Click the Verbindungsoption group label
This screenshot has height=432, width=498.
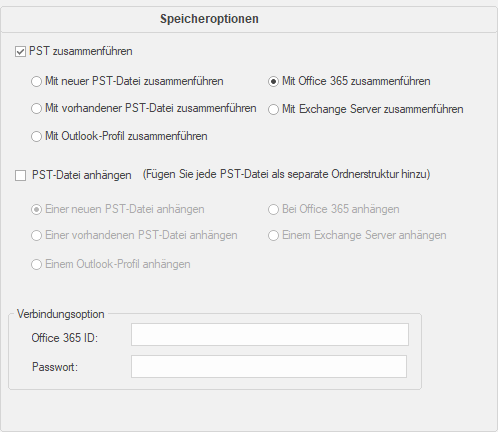(x=61, y=314)
